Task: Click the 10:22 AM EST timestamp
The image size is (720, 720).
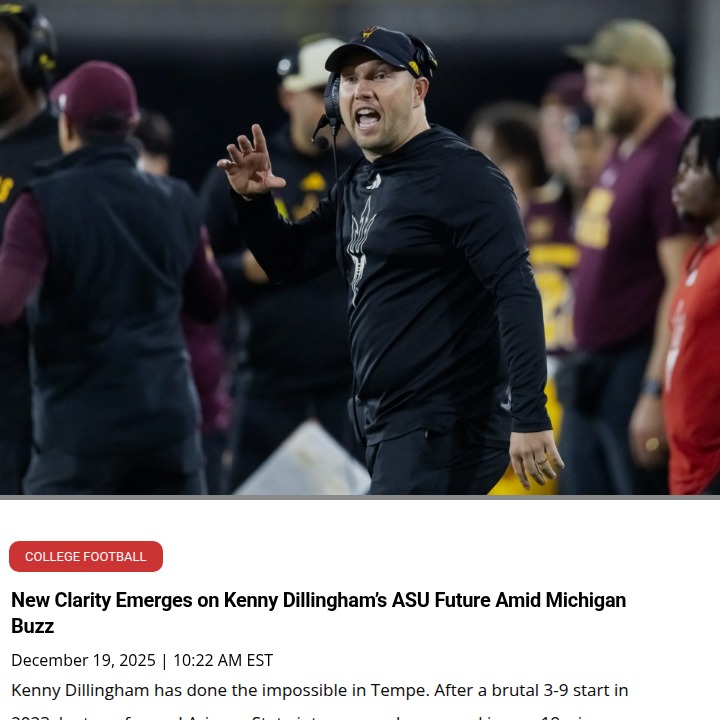Action: [223, 660]
